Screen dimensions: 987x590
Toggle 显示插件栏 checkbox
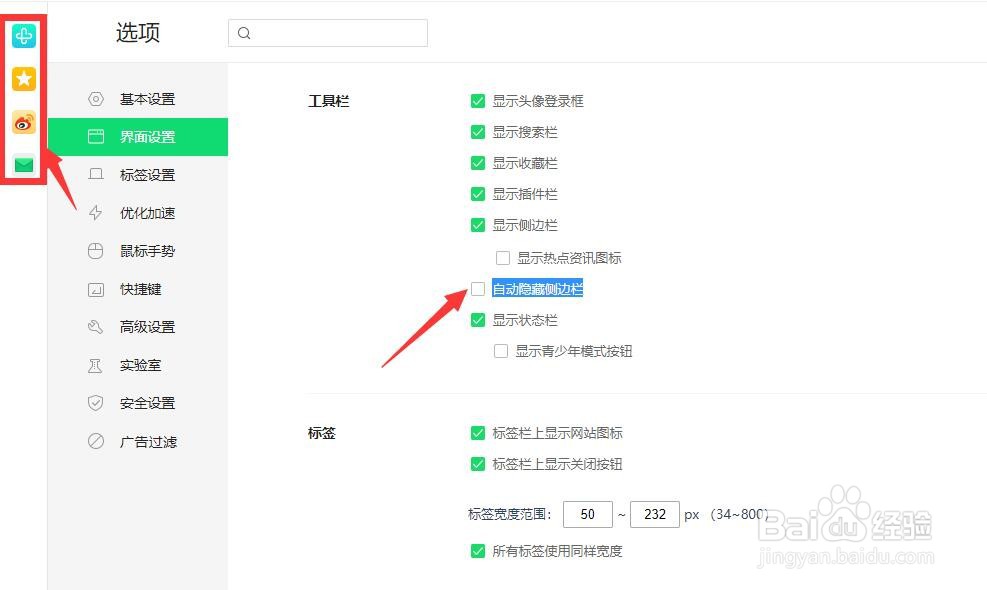pos(478,194)
